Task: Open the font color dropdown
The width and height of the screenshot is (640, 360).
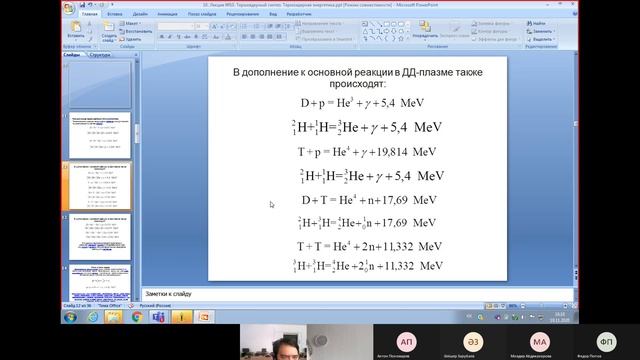Action: pos(228,37)
